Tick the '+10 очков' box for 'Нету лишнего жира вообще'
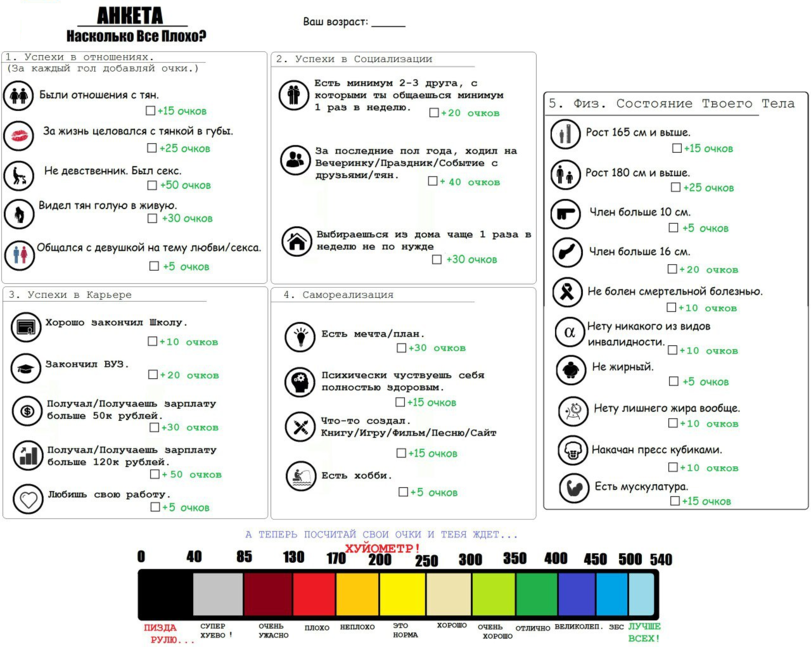This screenshot has height=647, width=811. [x=673, y=423]
